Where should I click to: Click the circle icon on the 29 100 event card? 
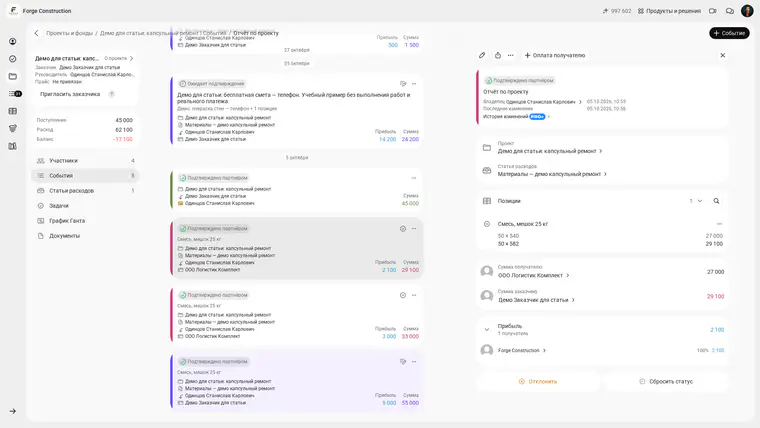(x=403, y=228)
